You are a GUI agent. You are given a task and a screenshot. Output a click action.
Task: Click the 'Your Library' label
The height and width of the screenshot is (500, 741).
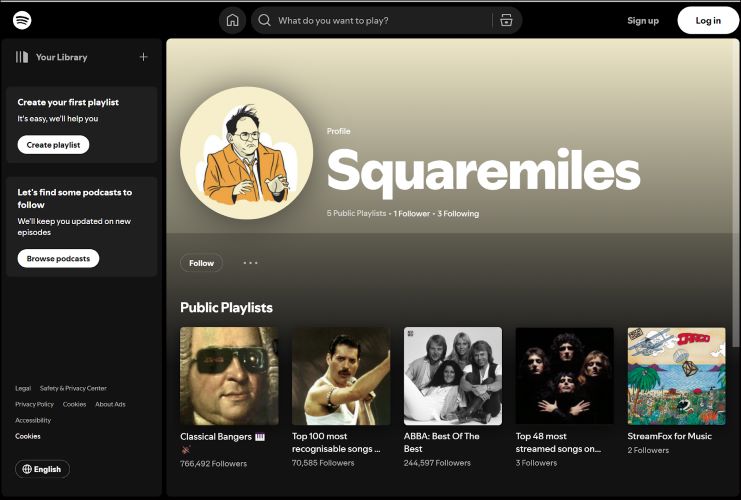pos(61,57)
